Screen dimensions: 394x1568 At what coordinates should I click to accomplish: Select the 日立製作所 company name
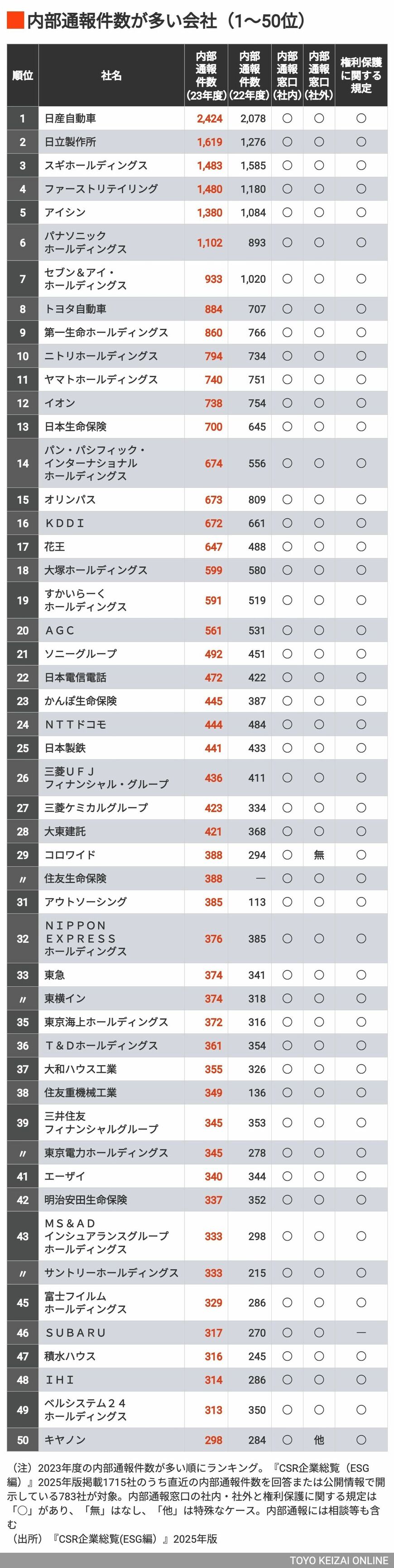coord(71,142)
